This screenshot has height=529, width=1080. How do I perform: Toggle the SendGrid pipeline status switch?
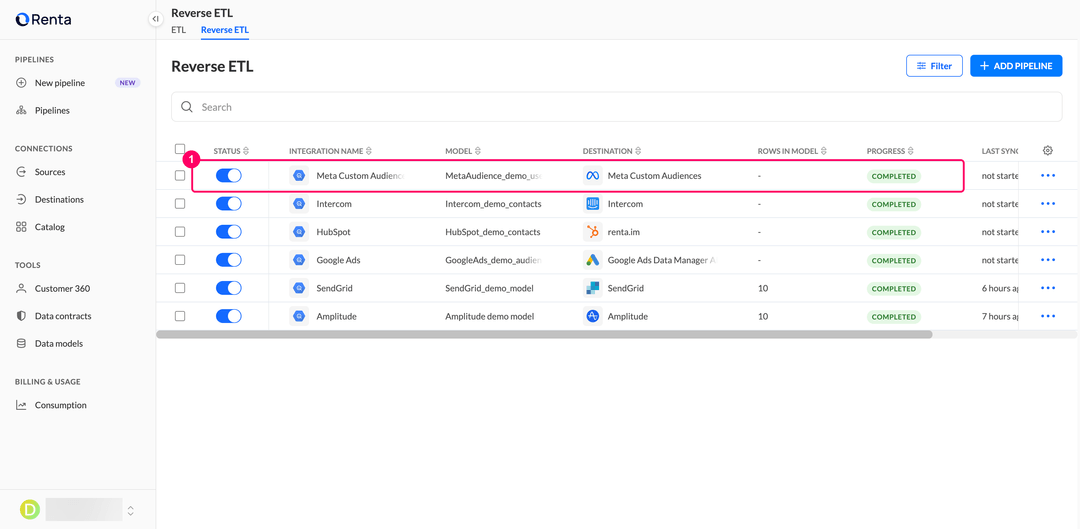(229, 288)
